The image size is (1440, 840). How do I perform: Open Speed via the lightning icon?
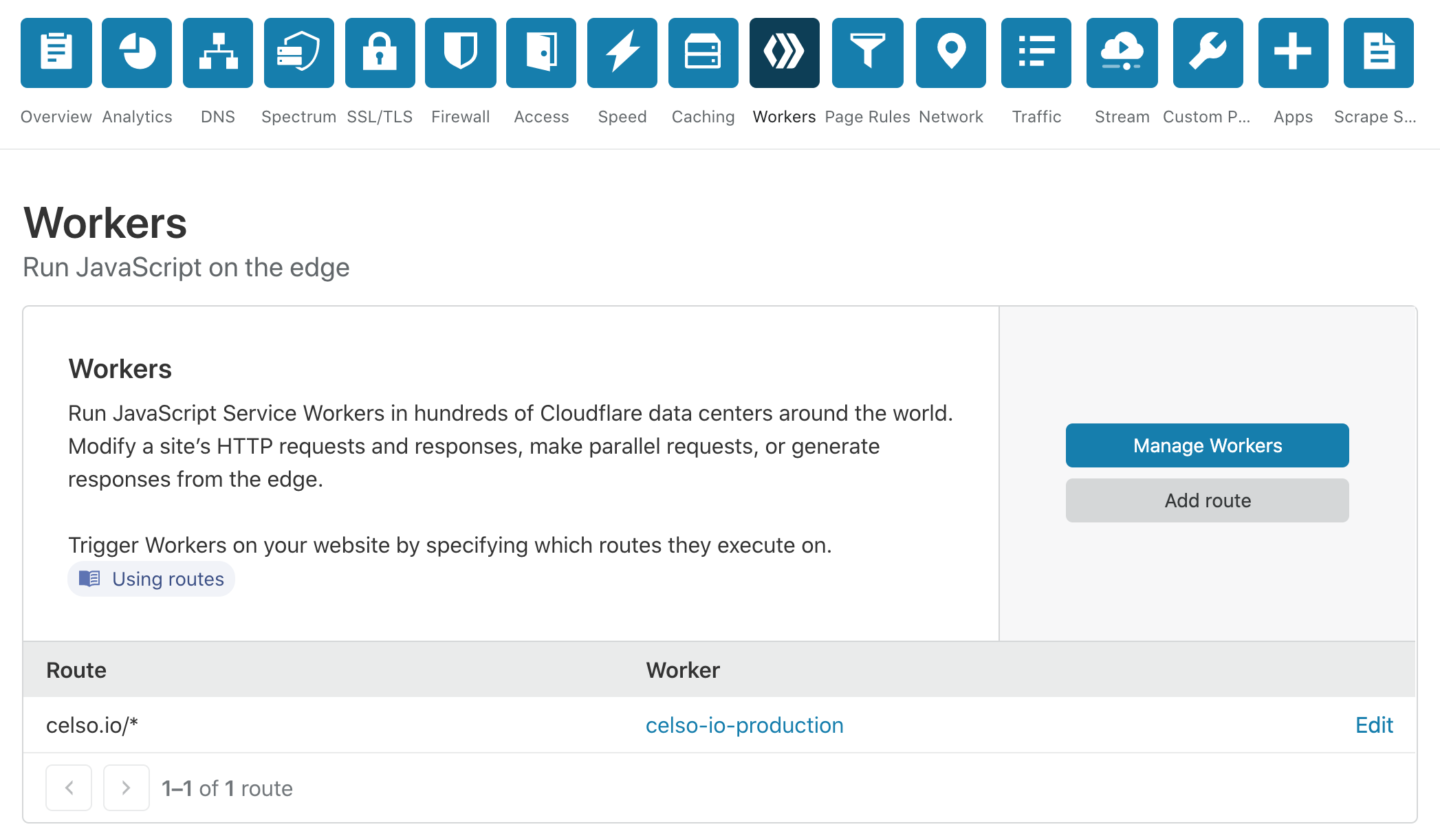coord(622,52)
